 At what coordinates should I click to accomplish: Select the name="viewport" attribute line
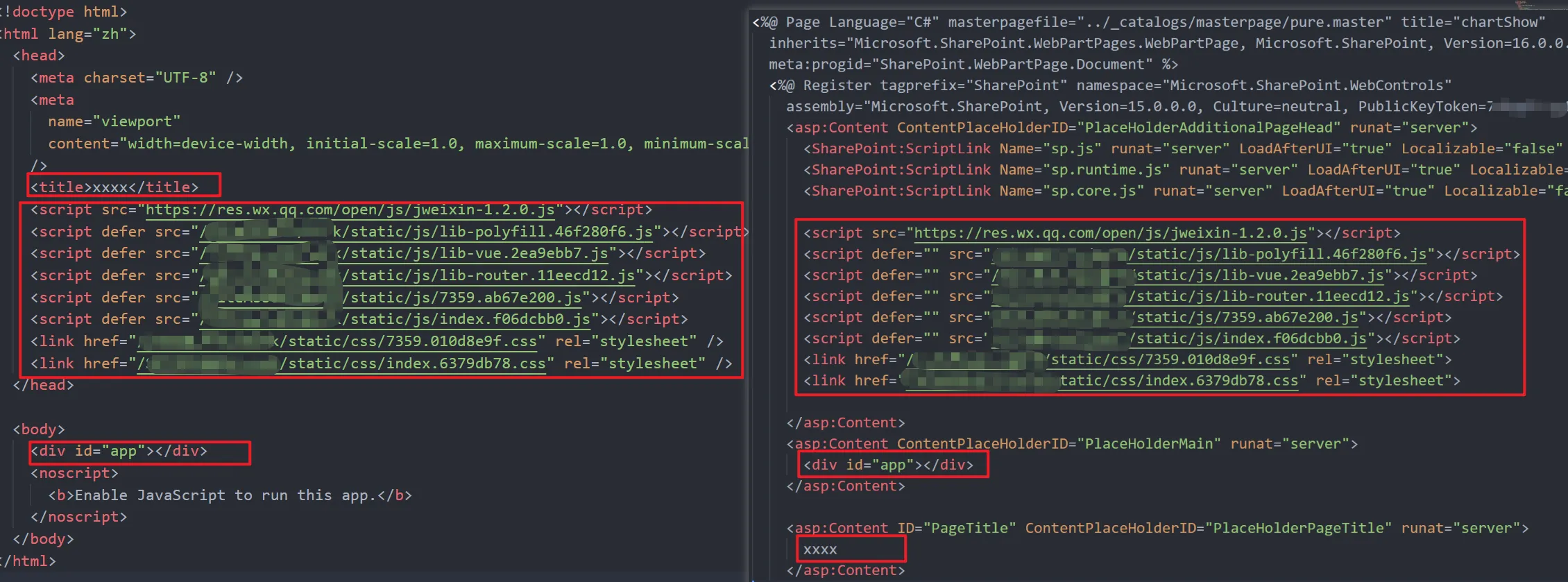click(114, 121)
